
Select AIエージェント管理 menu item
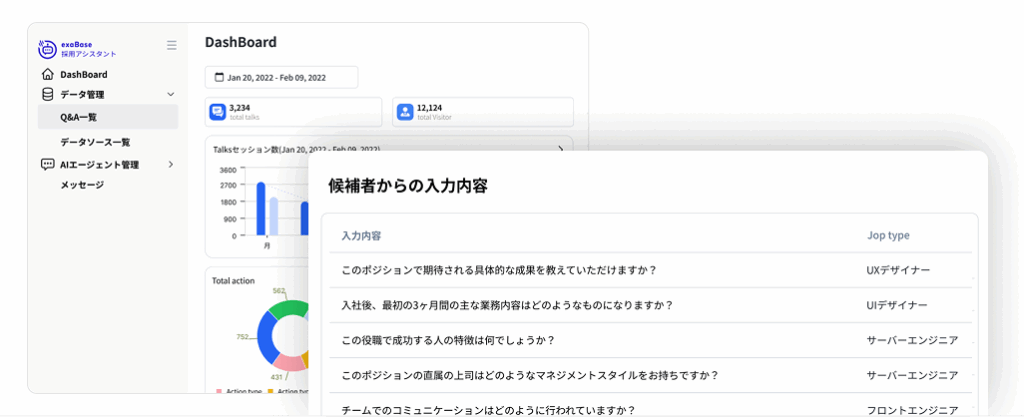point(99,164)
